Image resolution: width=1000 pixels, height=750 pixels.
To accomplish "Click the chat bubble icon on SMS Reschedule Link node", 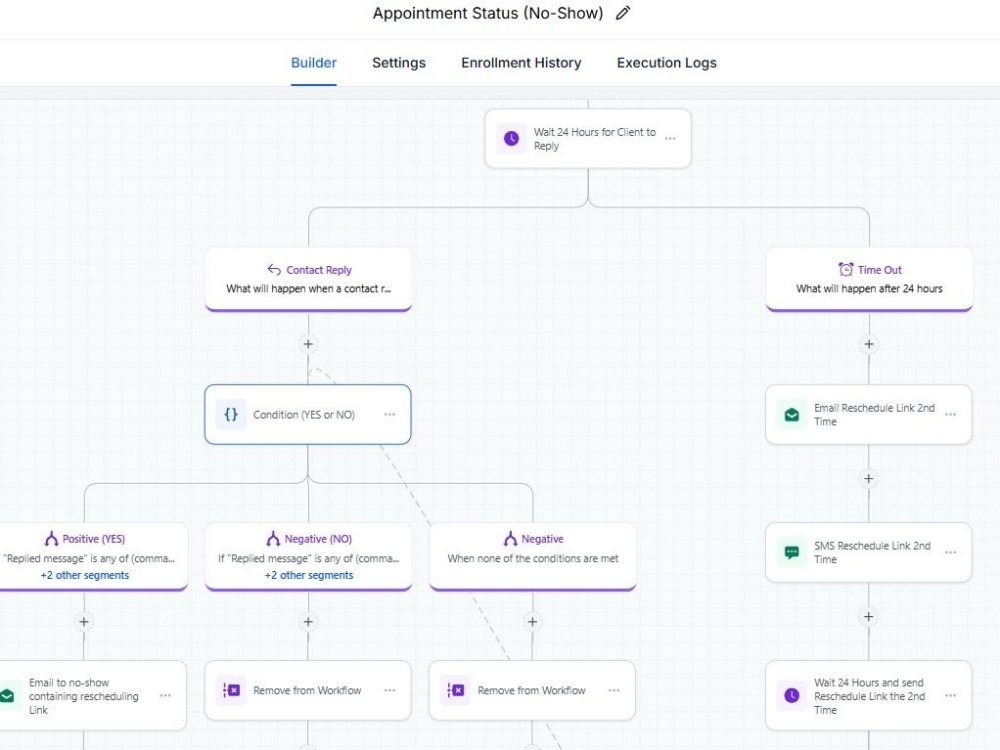I will pos(791,552).
